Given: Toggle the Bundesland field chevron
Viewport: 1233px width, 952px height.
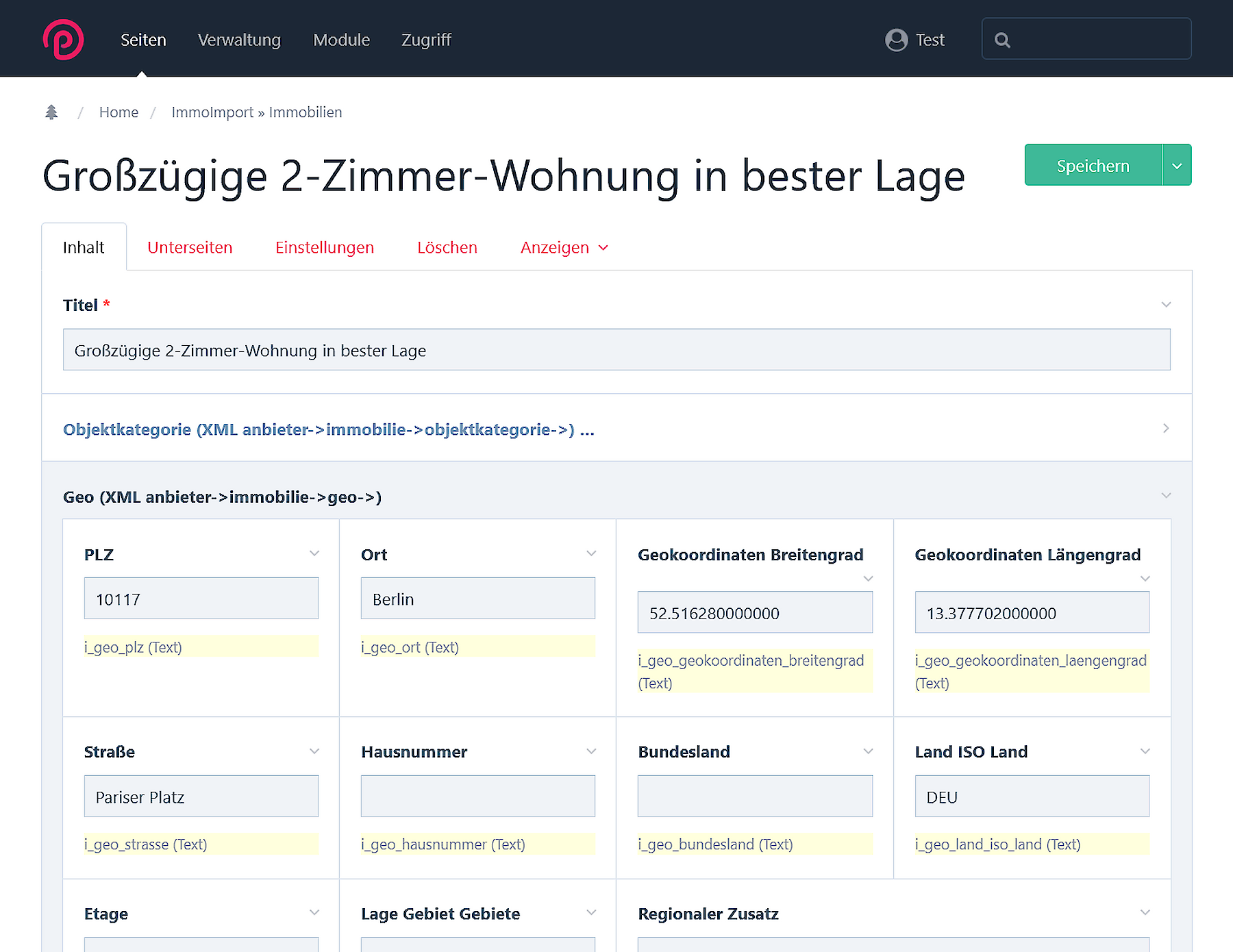Looking at the screenshot, I should [868, 751].
